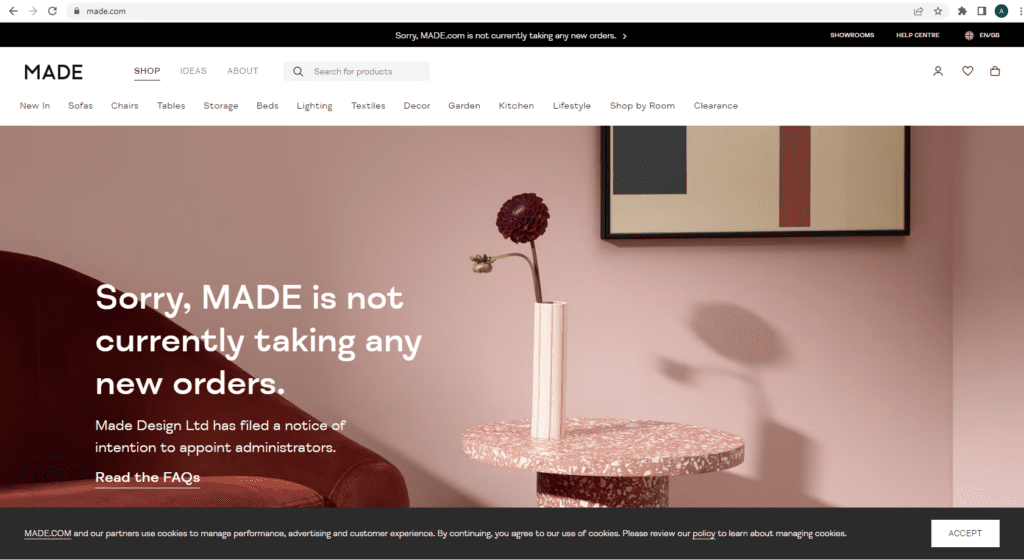The width and height of the screenshot is (1024, 560).
Task: Click the search magnifier icon
Action: point(298,72)
